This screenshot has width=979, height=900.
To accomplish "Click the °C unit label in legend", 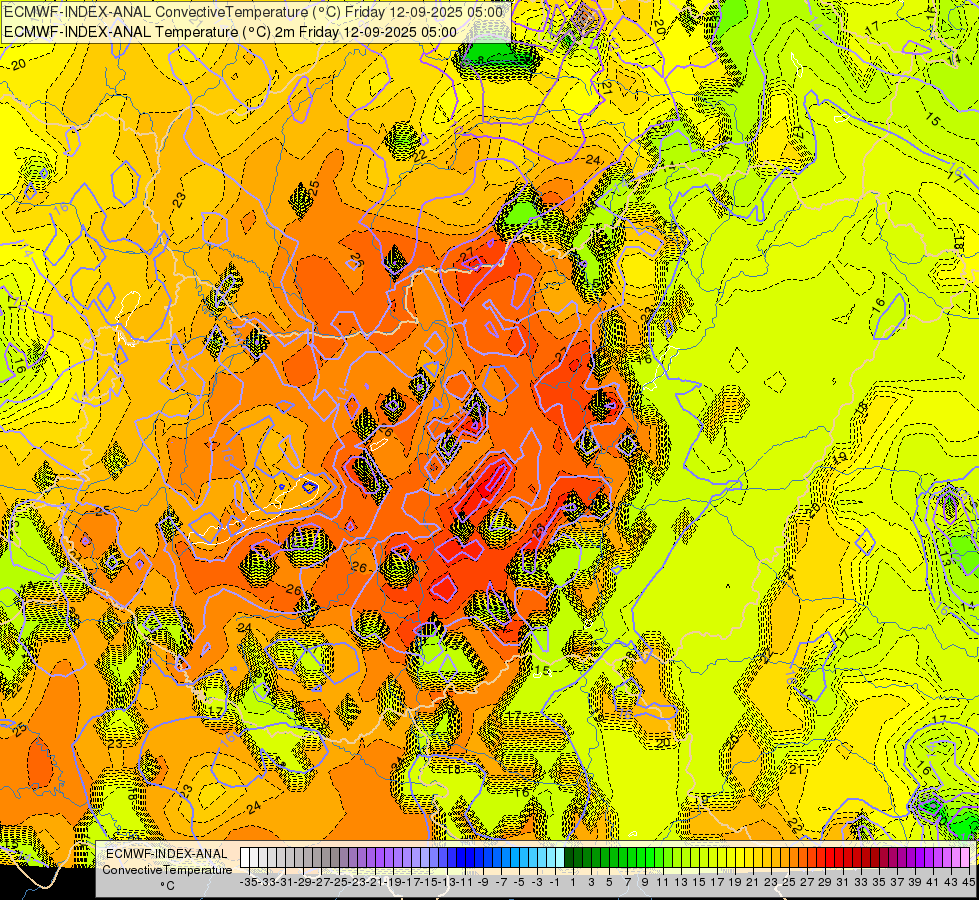I will click(x=167, y=886).
